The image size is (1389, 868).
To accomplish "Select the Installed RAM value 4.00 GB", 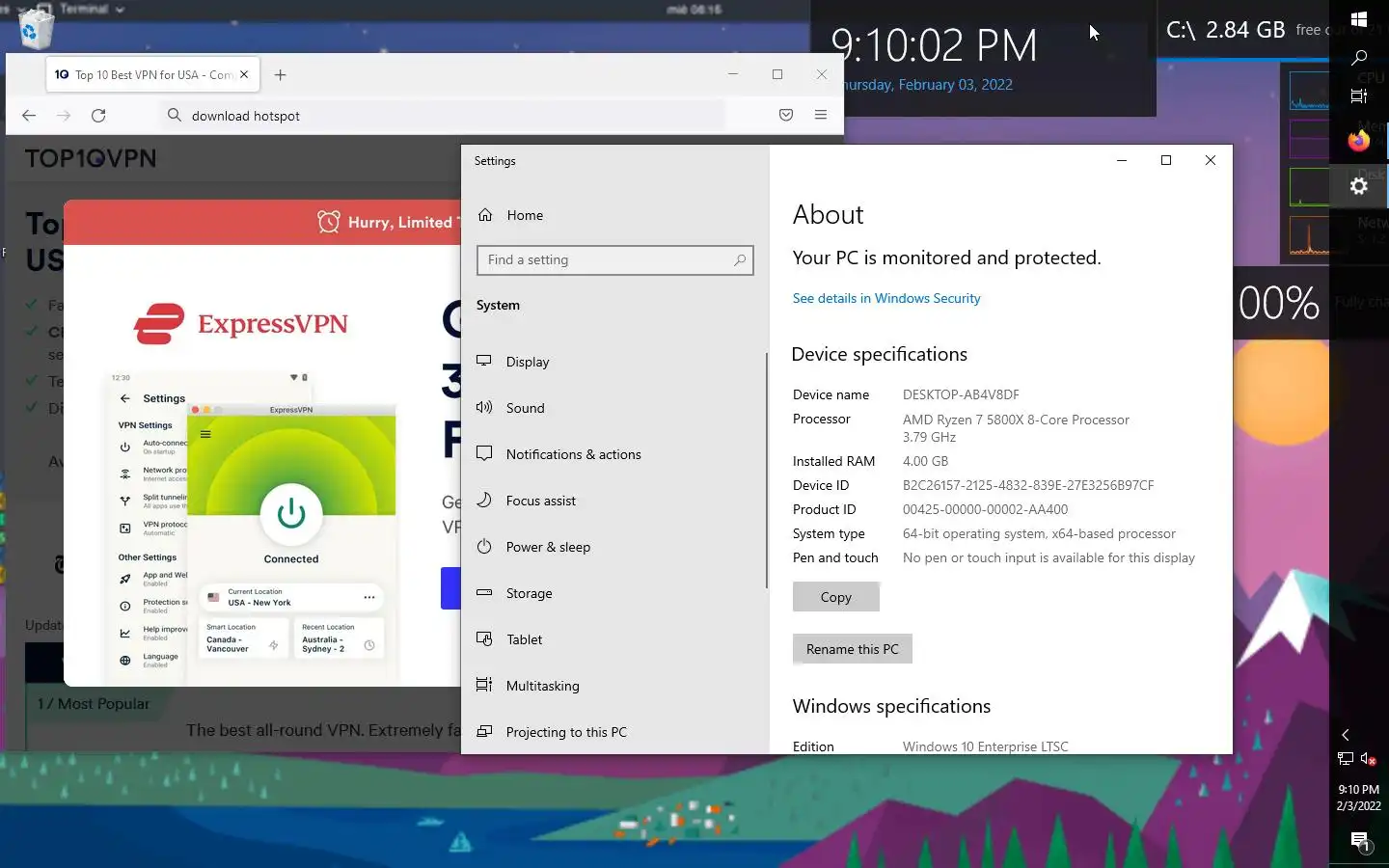I will [x=925, y=461].
